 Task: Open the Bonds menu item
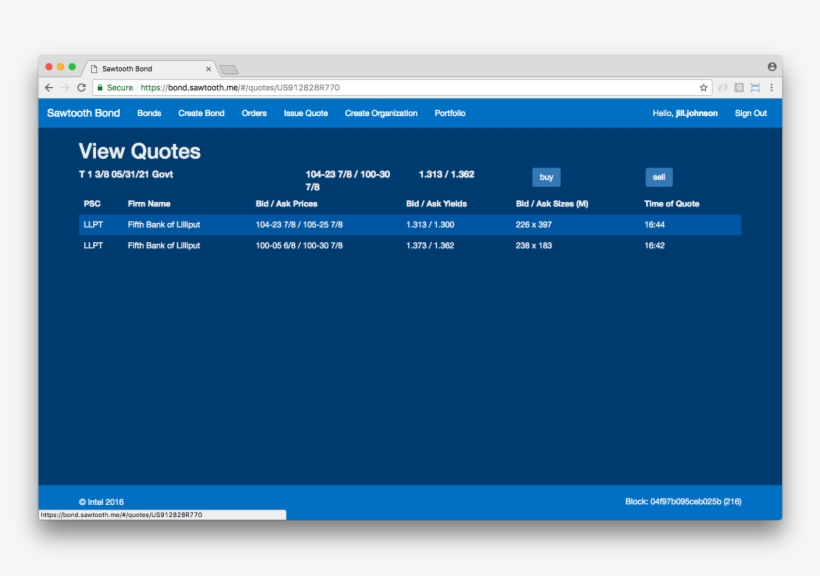[149, 113]
